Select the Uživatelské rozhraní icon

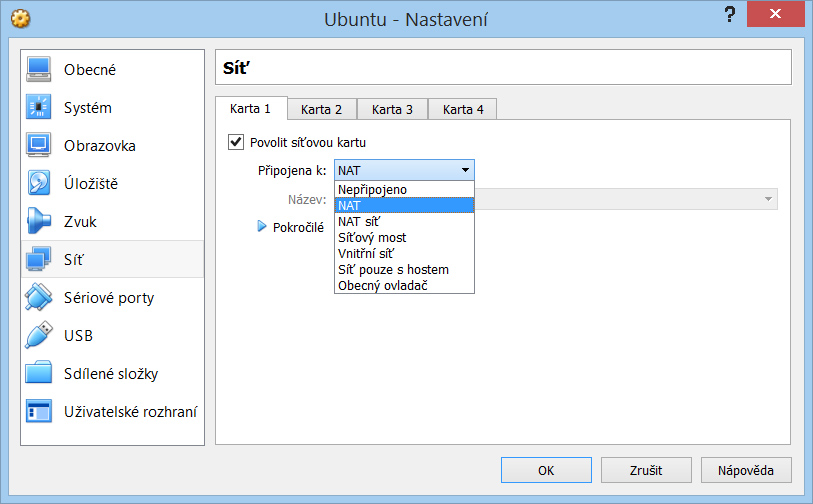pyautogui.click(x=38, y=411)
